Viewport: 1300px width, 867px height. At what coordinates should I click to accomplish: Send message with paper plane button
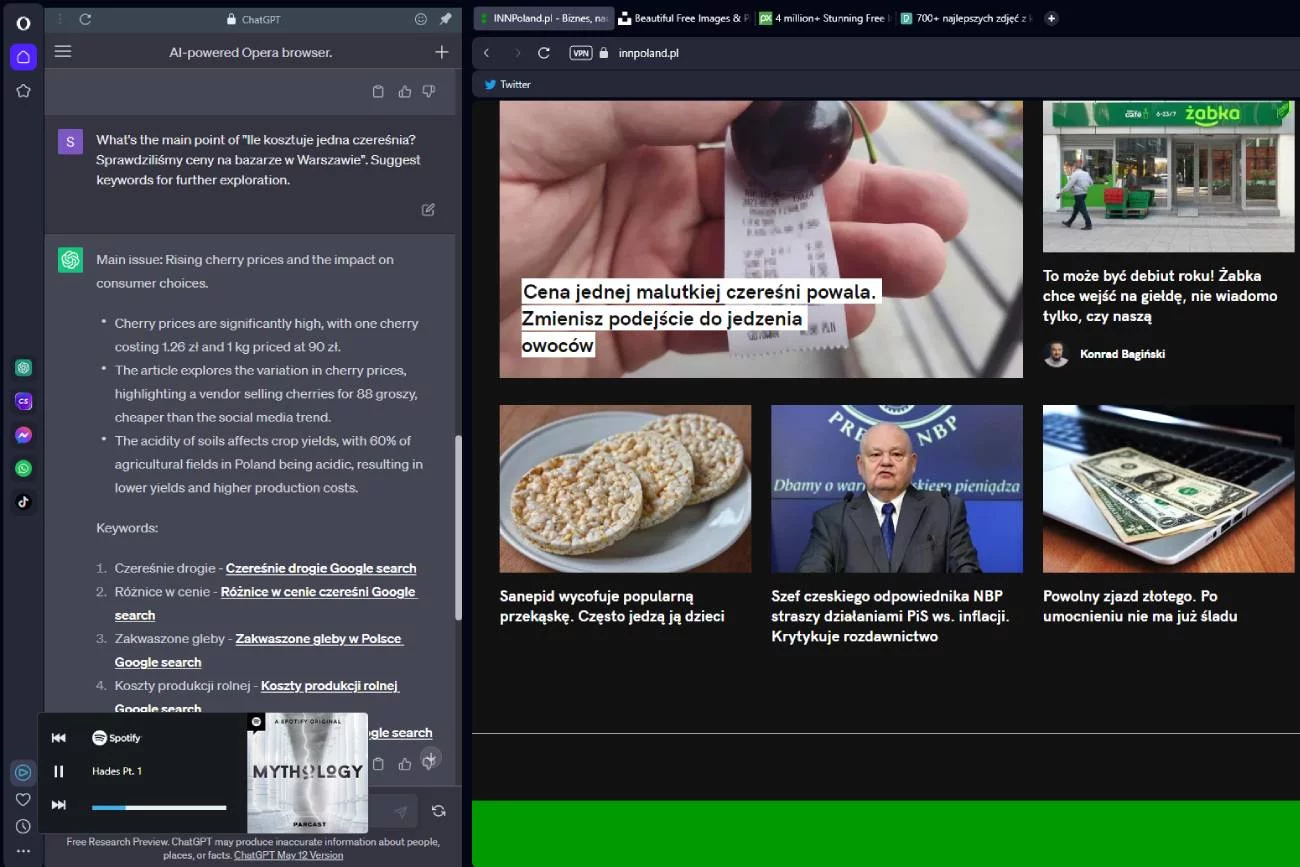tap(400, 812)
